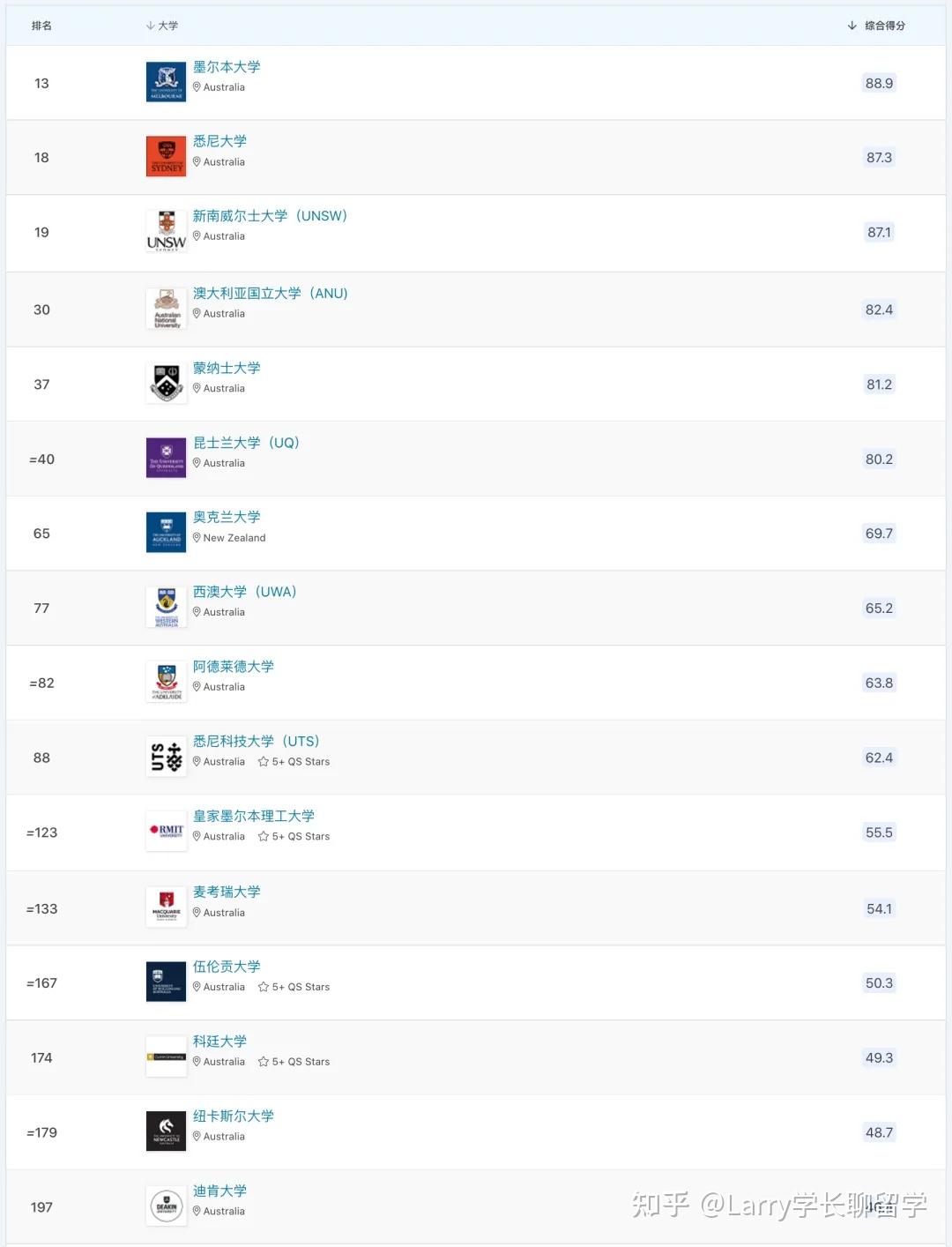
Task: Click 5+ QS Stars badge for 科廷大学
Action: (x=294, y=1062)
